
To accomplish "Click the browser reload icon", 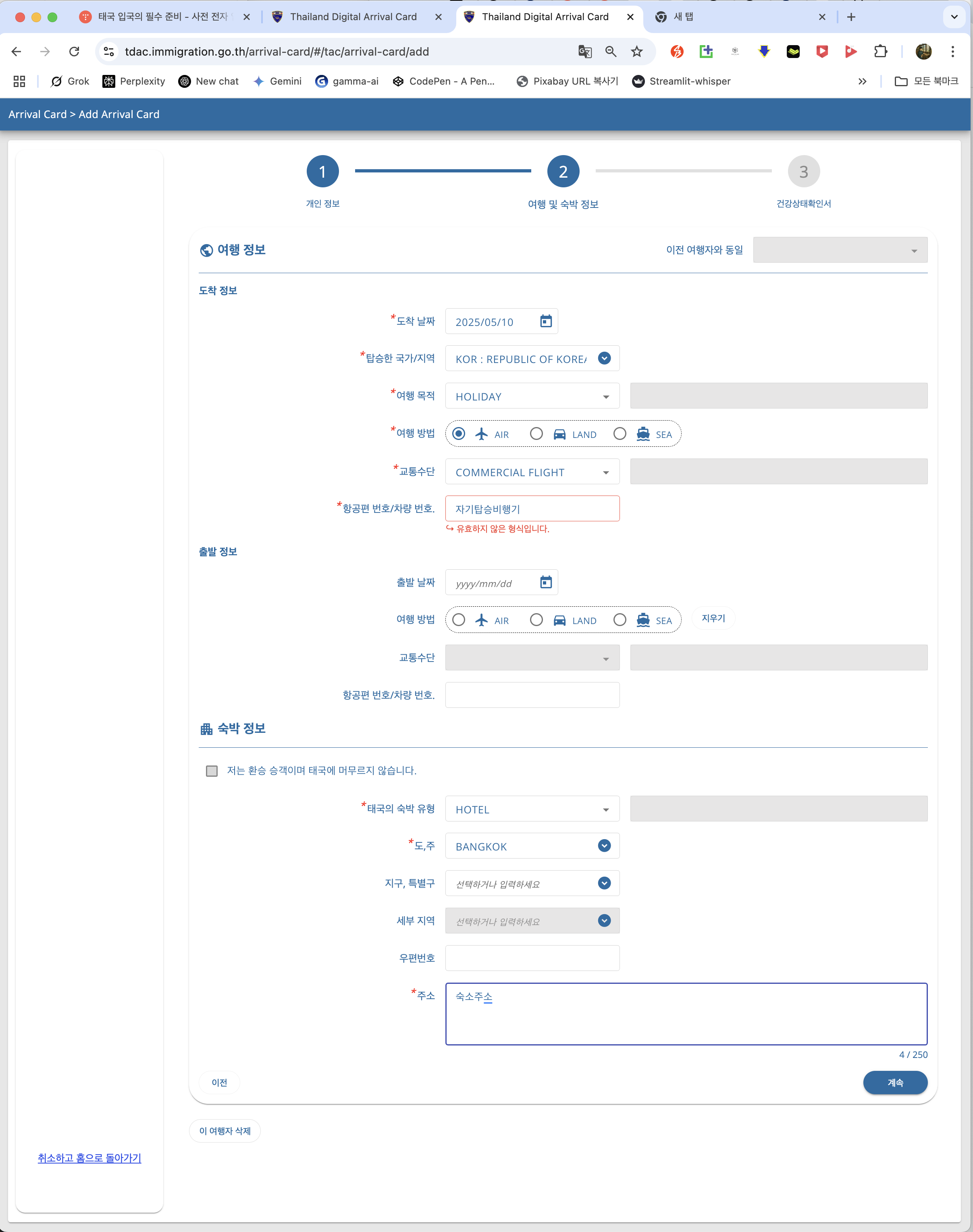I will (x=74, y=52).
